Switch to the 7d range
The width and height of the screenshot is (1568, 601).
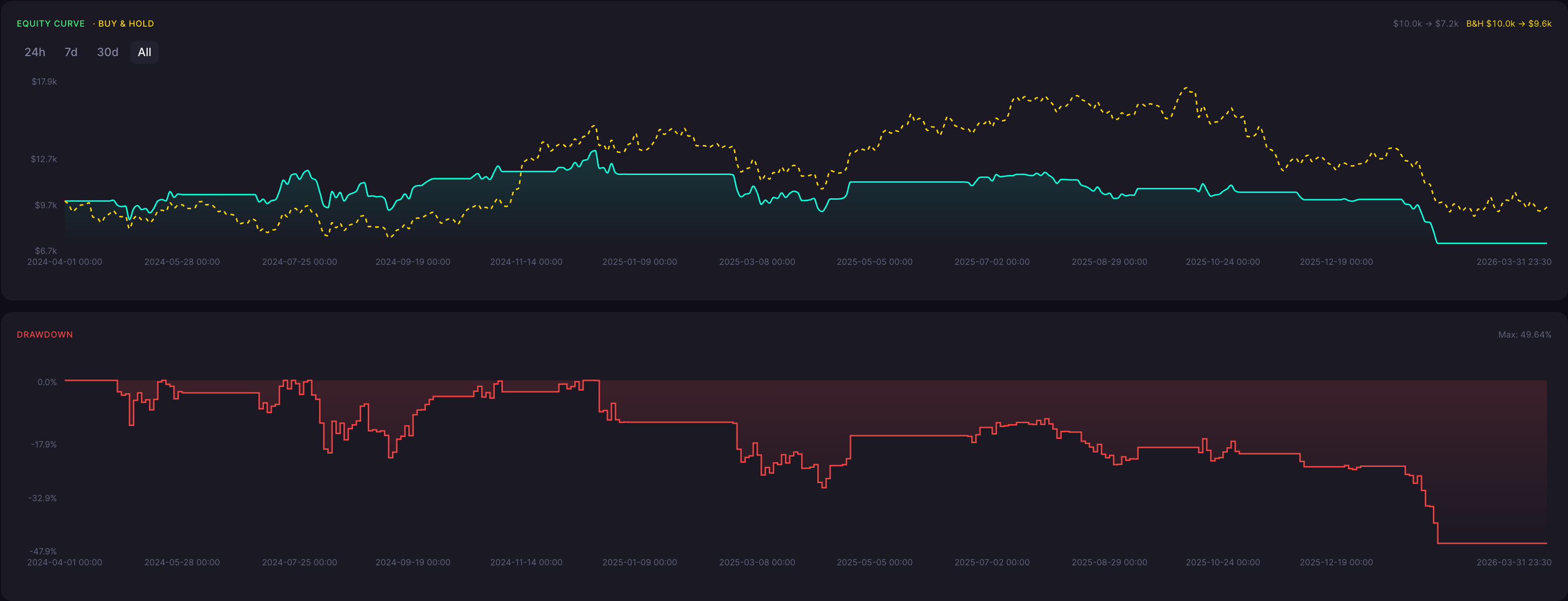(x=71, y=52)
